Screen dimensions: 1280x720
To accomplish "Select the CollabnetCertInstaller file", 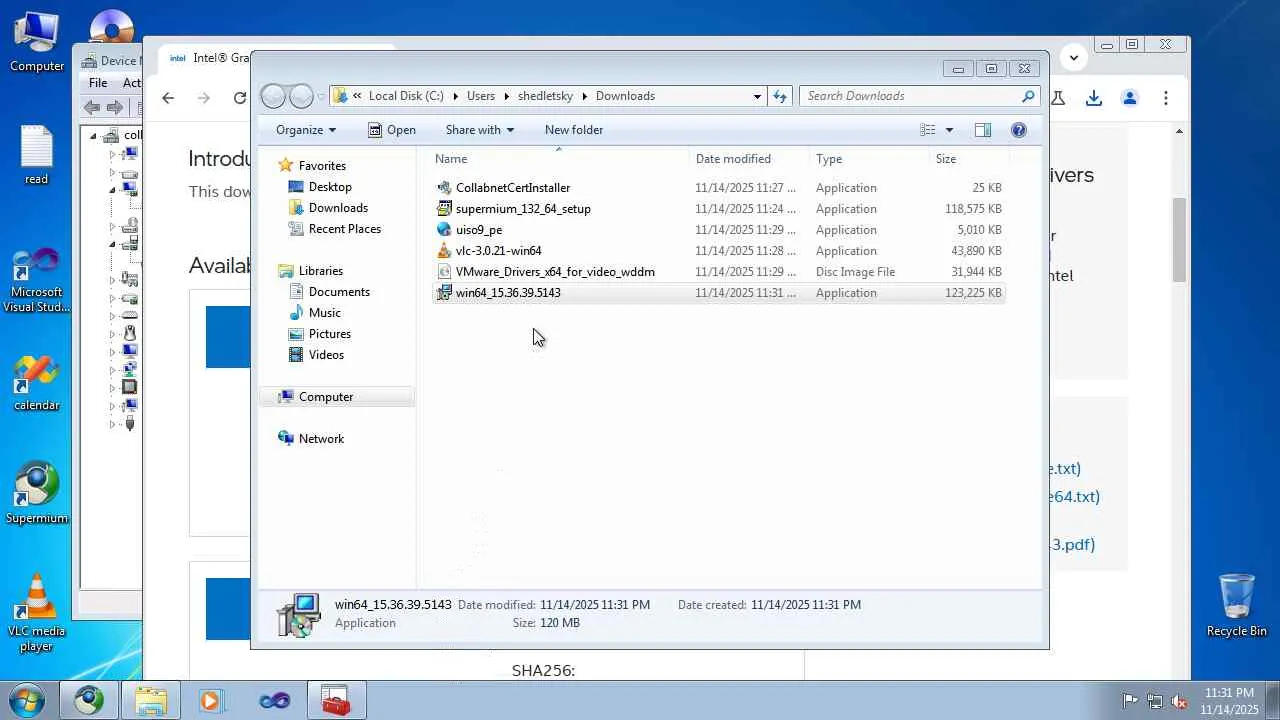I will point(718,188).
